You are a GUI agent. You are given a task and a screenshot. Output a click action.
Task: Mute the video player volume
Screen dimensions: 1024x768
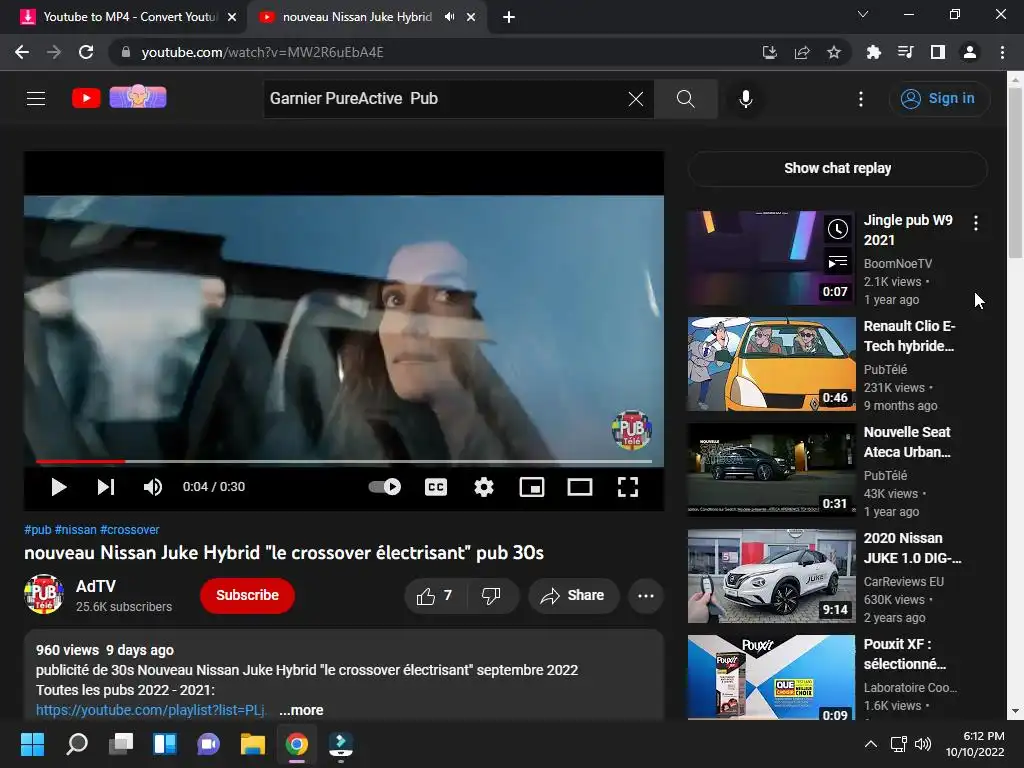153,487
